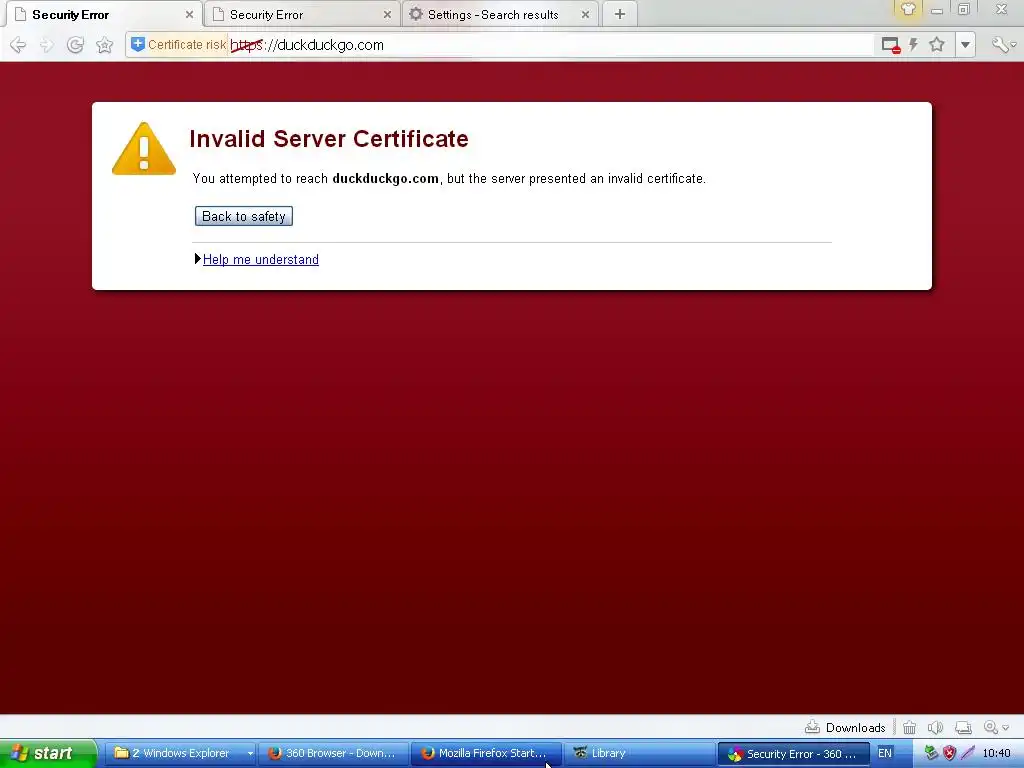Open a new tab with the plus button
This screenshot has height=768, width=1024.
click(x=620, y=14)
